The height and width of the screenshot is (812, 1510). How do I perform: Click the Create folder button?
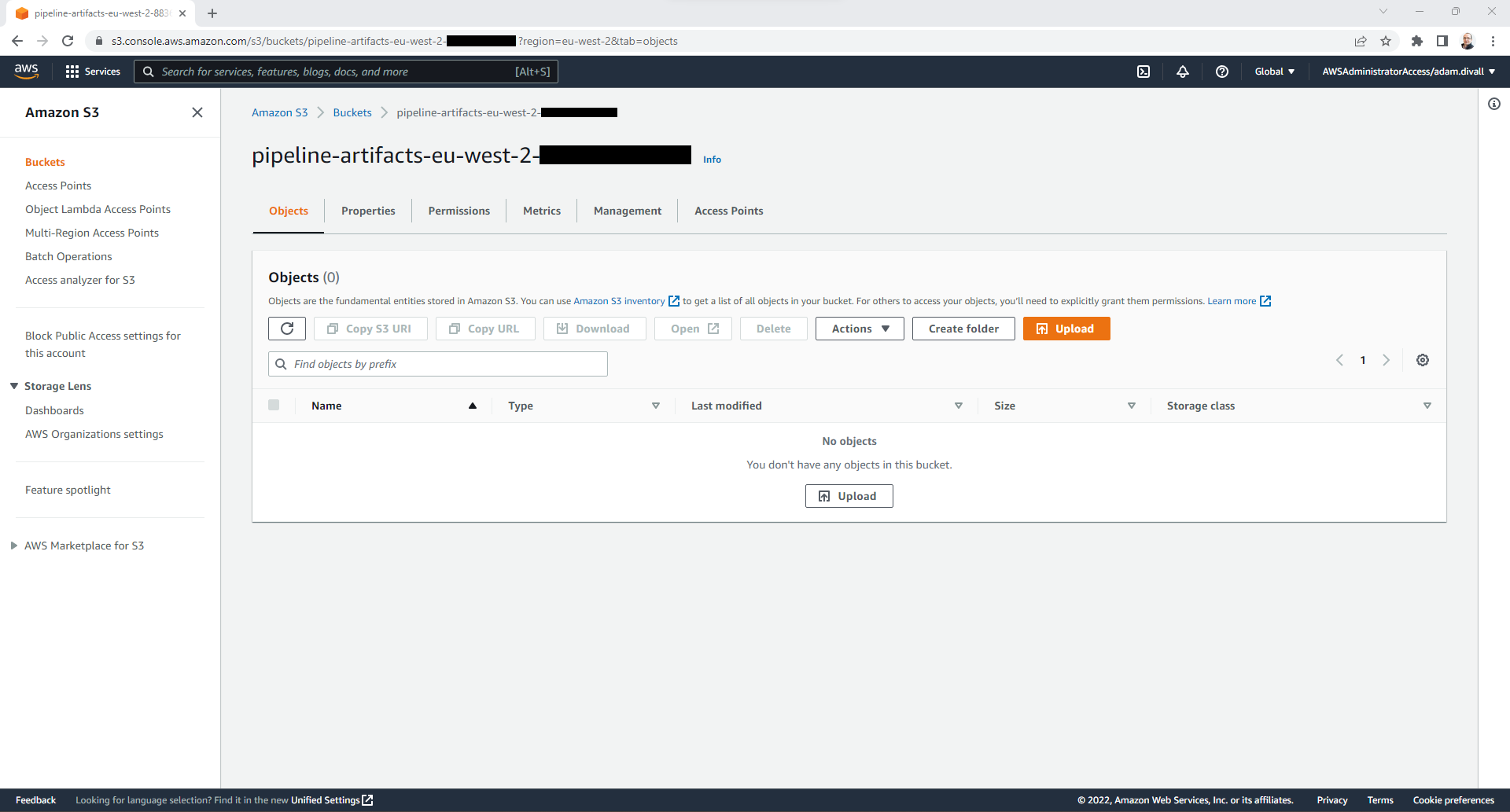[963, 329]
